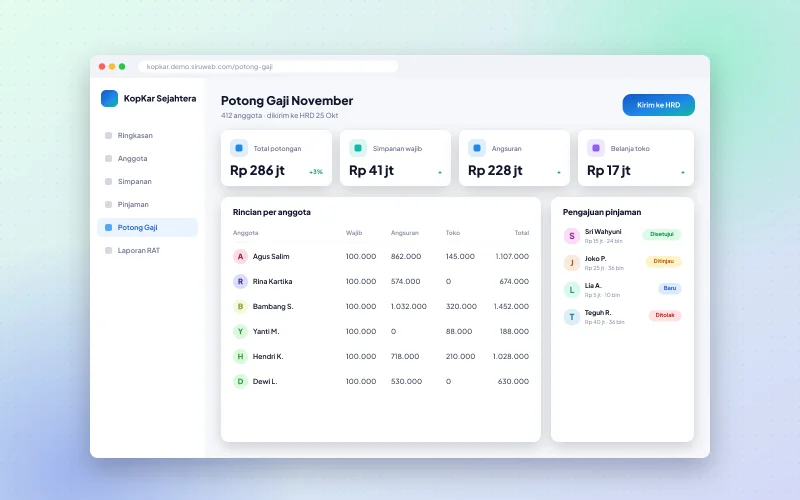This screenshot has height=500, width=800.
Task: Click the Anggota column header
Action: (x=245, y=233)
